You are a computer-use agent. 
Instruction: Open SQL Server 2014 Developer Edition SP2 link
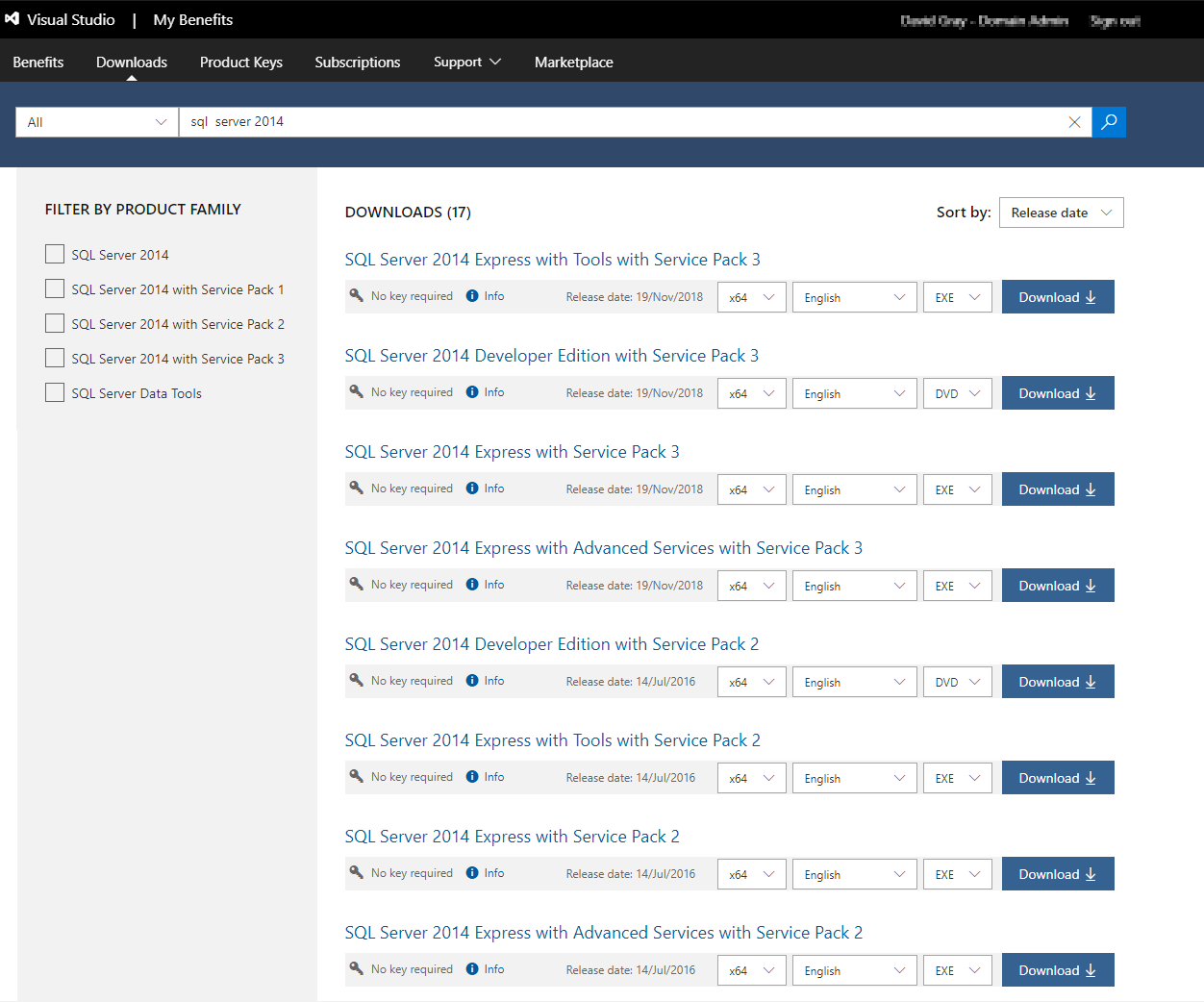click(x=552, y=644)
